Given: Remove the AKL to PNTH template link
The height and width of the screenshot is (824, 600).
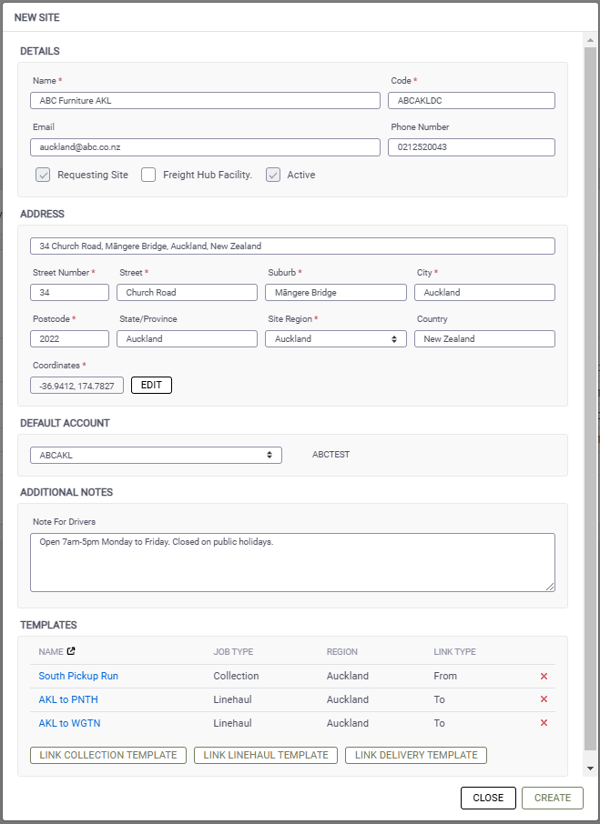Looking at the screenshot, I should [544, 699].
